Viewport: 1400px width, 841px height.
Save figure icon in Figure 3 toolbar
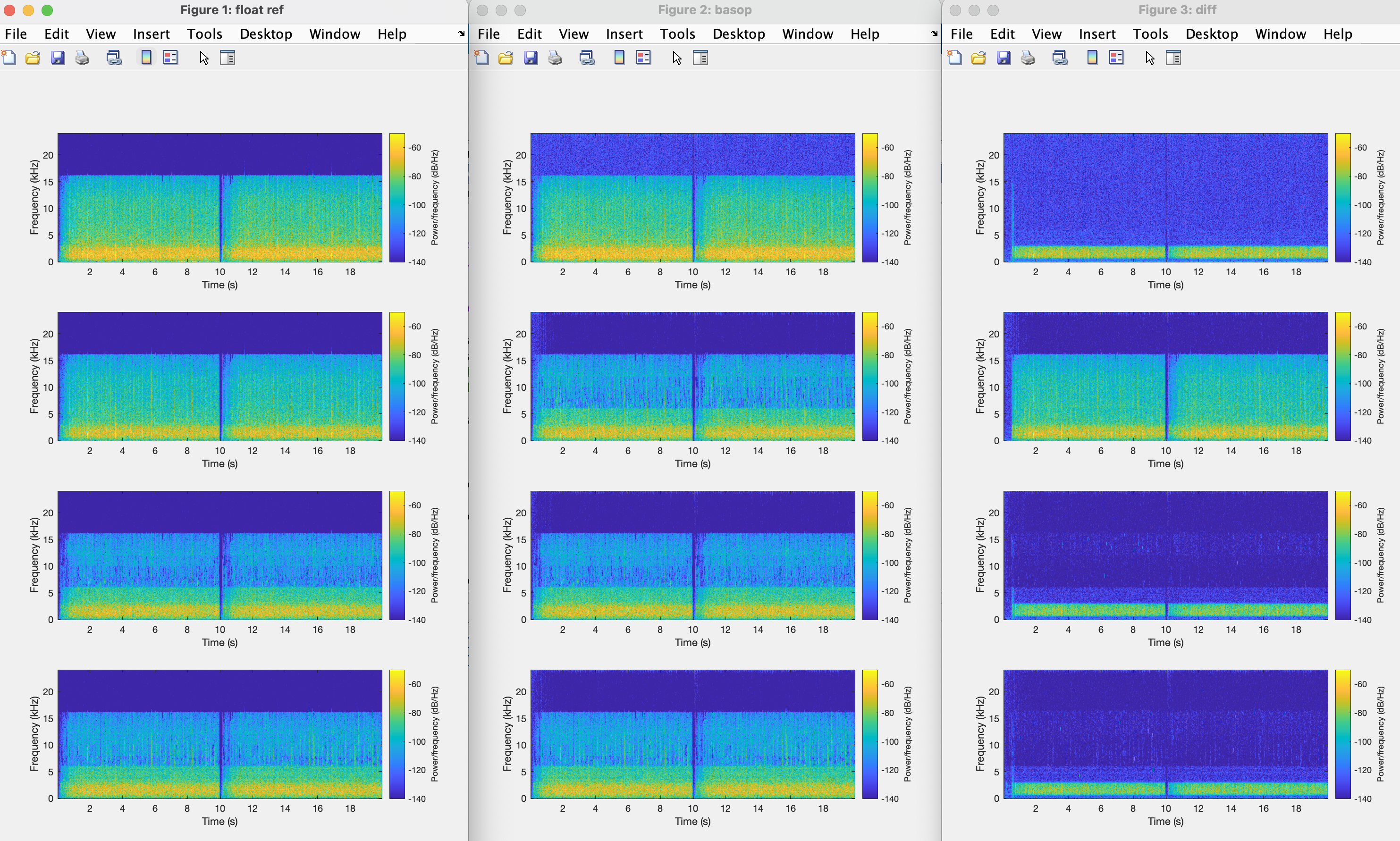[1003, 58]
